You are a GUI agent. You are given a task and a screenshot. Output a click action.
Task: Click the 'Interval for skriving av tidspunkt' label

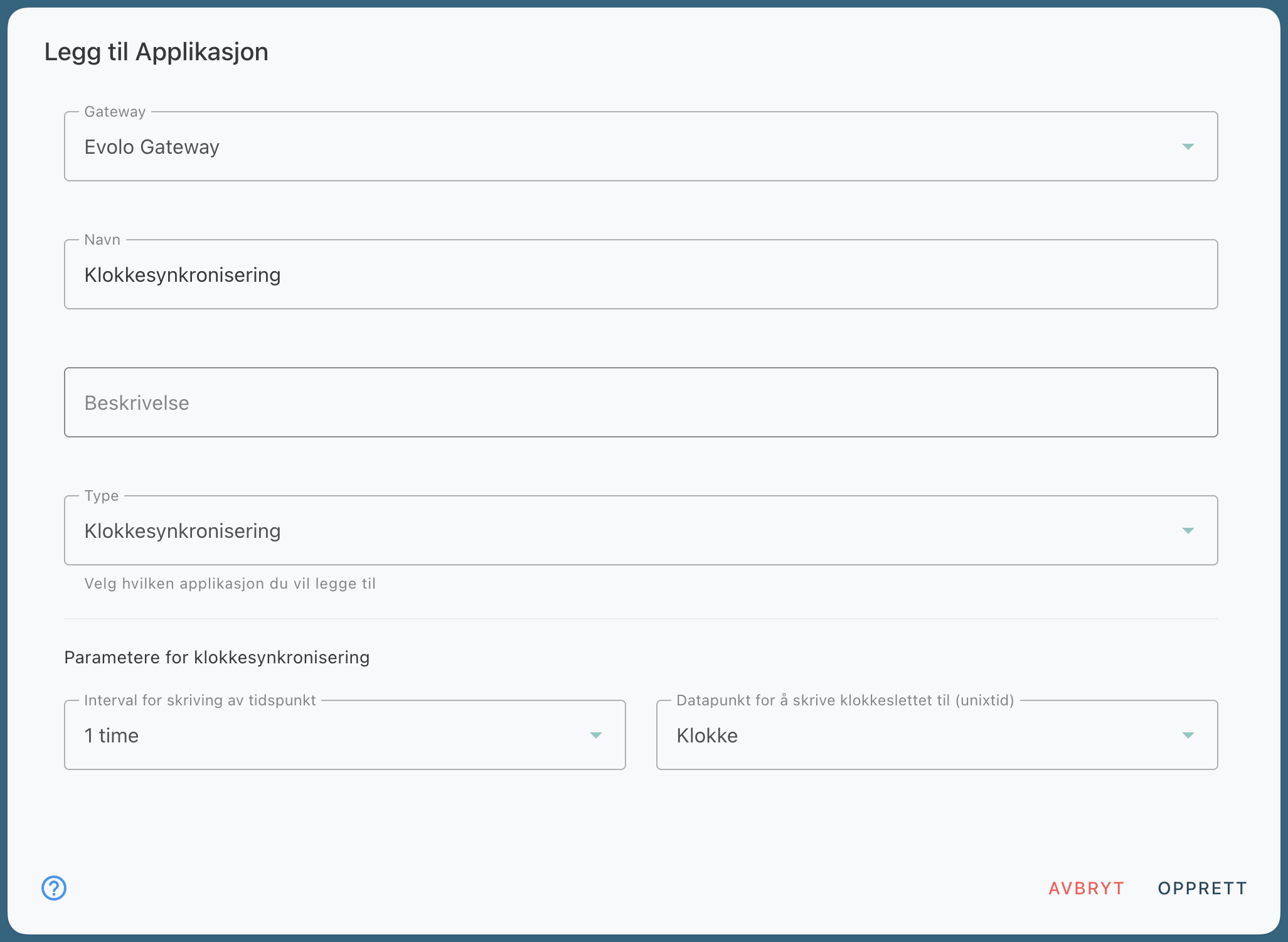(x=200, y=700)
